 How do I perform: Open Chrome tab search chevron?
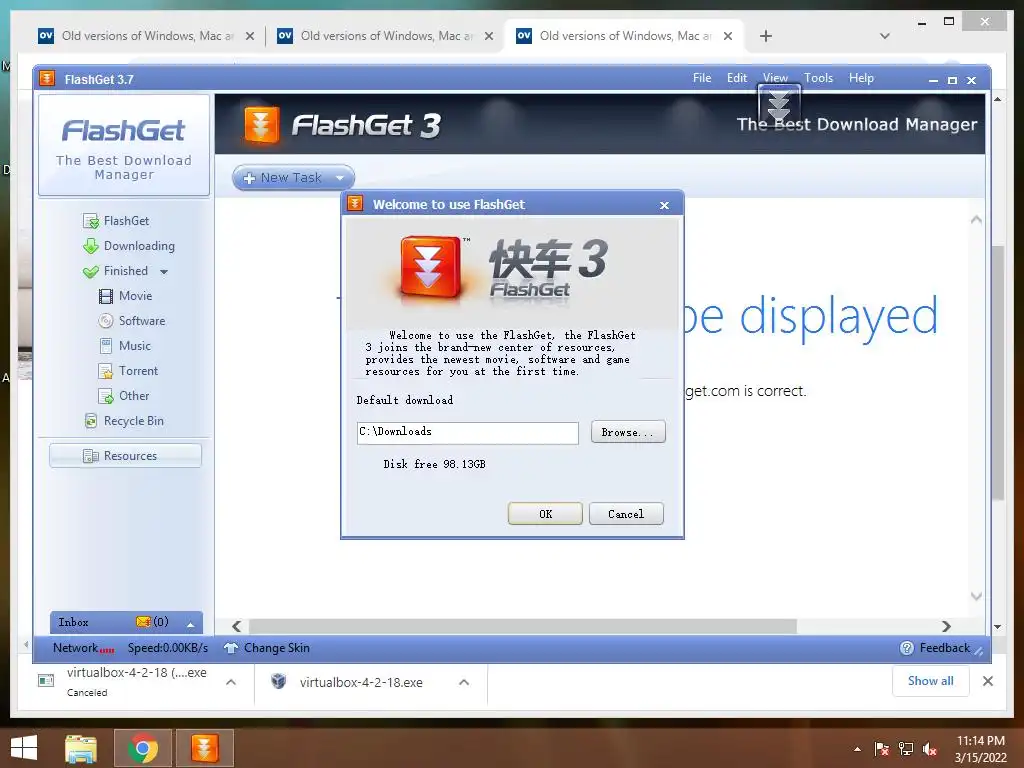pyautogui.click(x=885, y=36)
